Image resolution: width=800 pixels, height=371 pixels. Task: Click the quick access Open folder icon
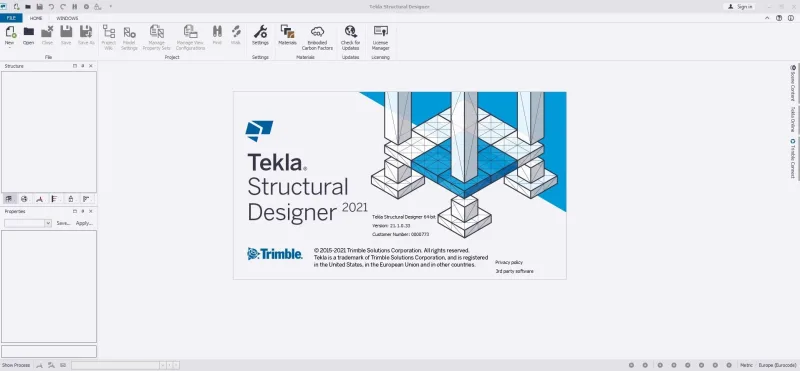pyautogui.click(x=28, y=7)
